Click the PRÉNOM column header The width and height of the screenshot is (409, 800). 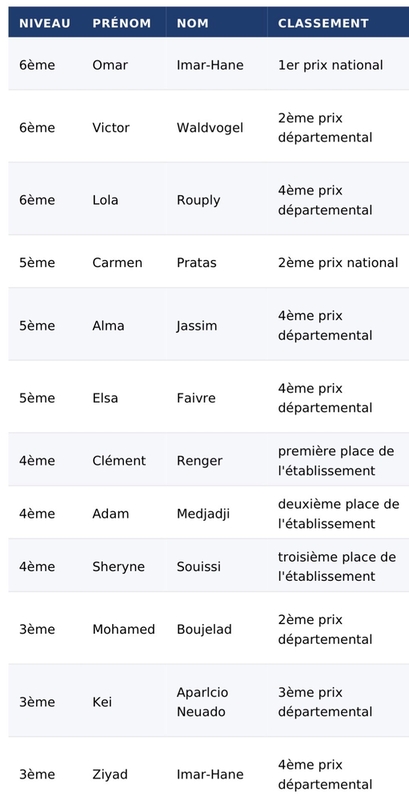[x=121, y=23]
